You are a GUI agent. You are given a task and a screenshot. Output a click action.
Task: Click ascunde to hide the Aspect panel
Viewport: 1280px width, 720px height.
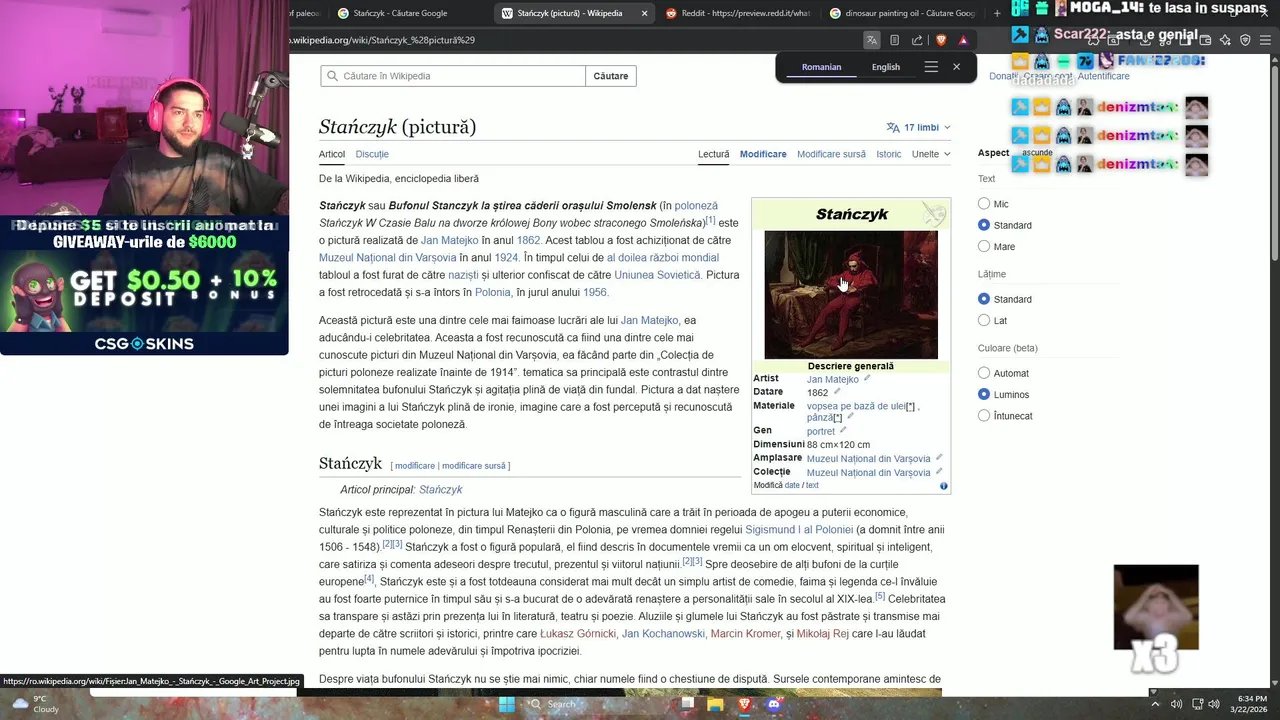tap(1037, 153)
